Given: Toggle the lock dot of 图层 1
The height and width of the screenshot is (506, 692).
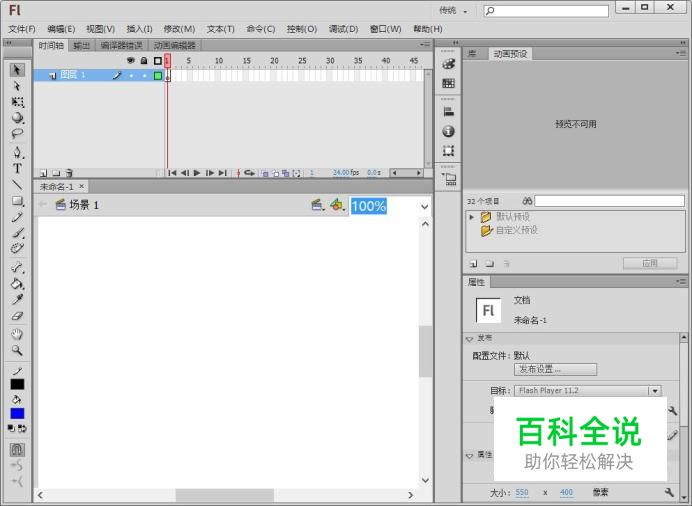Looking at the screenshot, I should click(144, 76).
